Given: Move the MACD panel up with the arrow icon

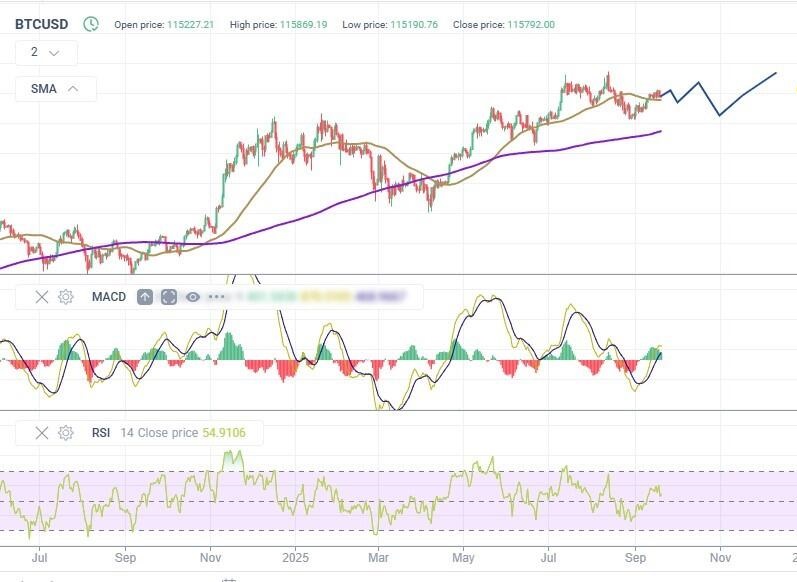Looking at the screenshot, I should click(x=145, y=297).
